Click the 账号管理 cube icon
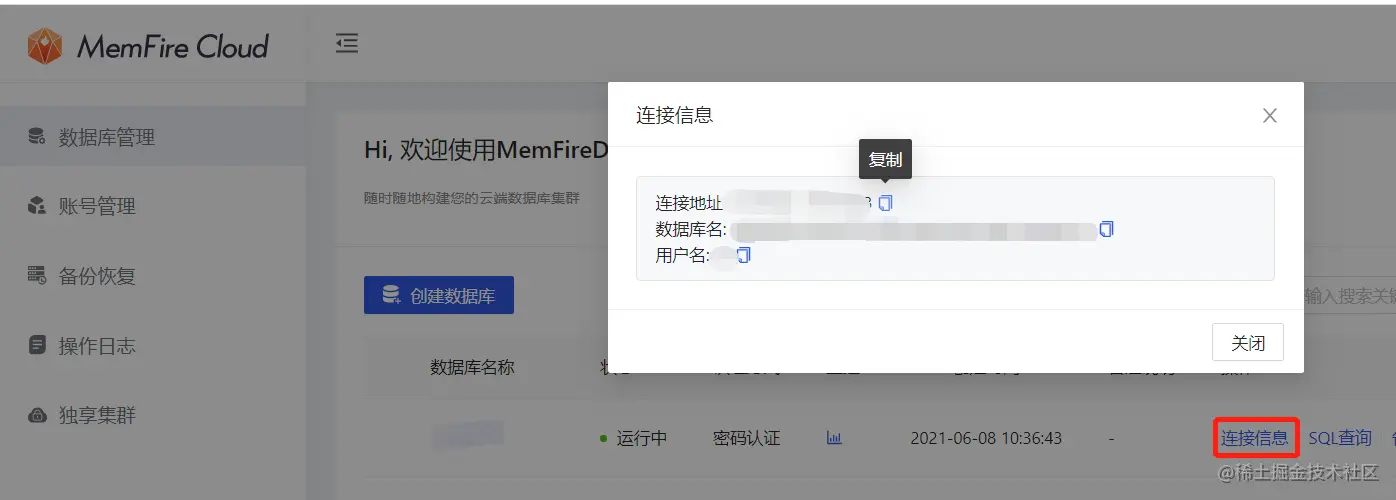Screen dimensions: 1396x500 (37, 205)
